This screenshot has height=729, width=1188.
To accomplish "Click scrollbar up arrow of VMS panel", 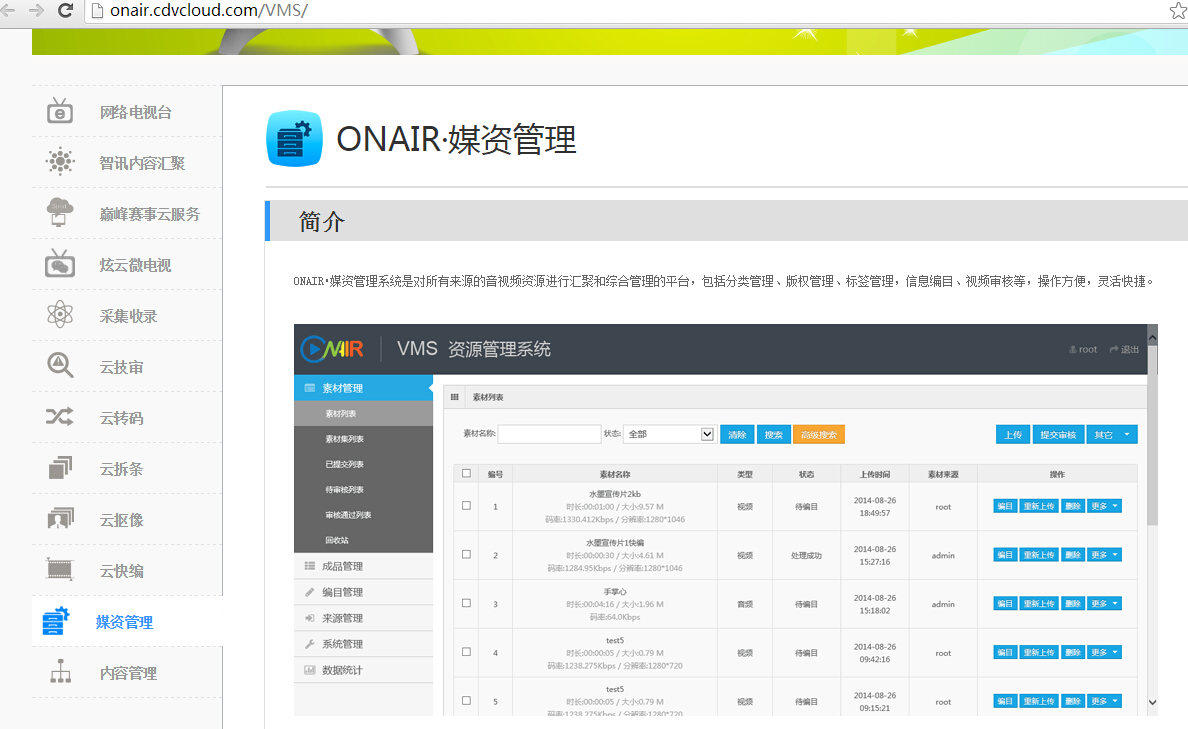I will pyautogui.click(x=1152, y=337).
